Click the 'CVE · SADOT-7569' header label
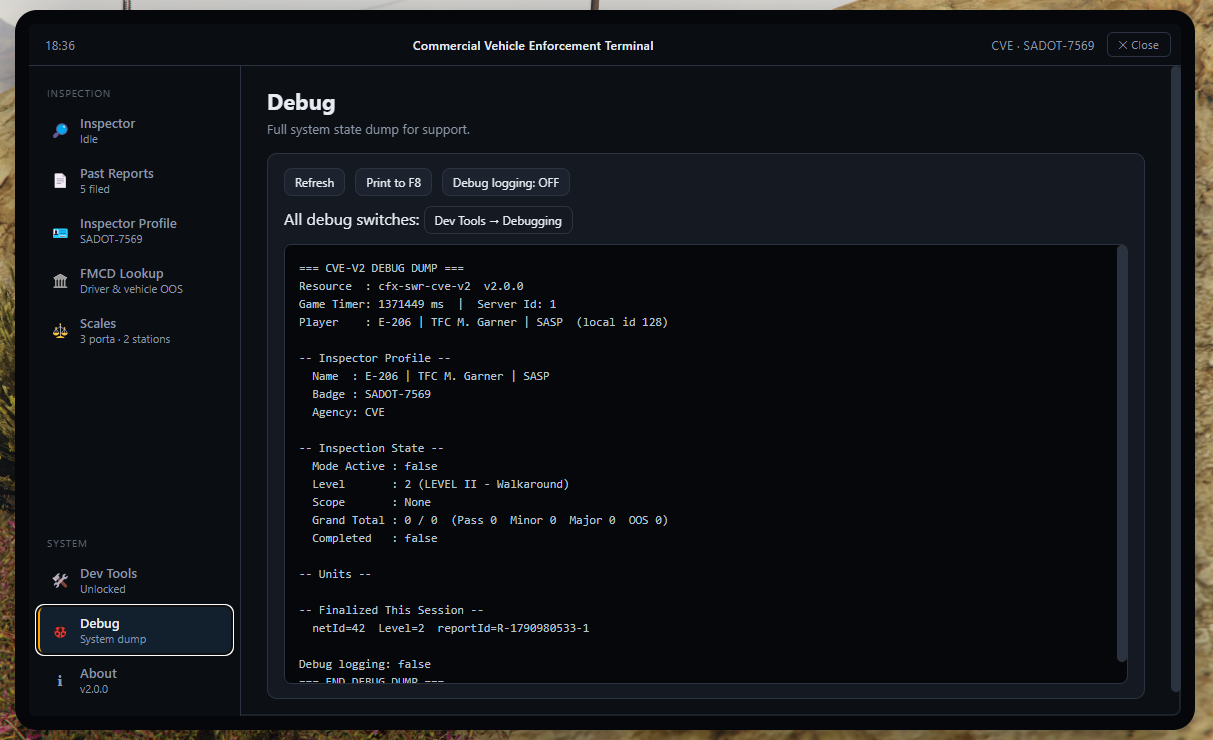Screen dimensions: 1213x740 click(x=1042, y=46)
